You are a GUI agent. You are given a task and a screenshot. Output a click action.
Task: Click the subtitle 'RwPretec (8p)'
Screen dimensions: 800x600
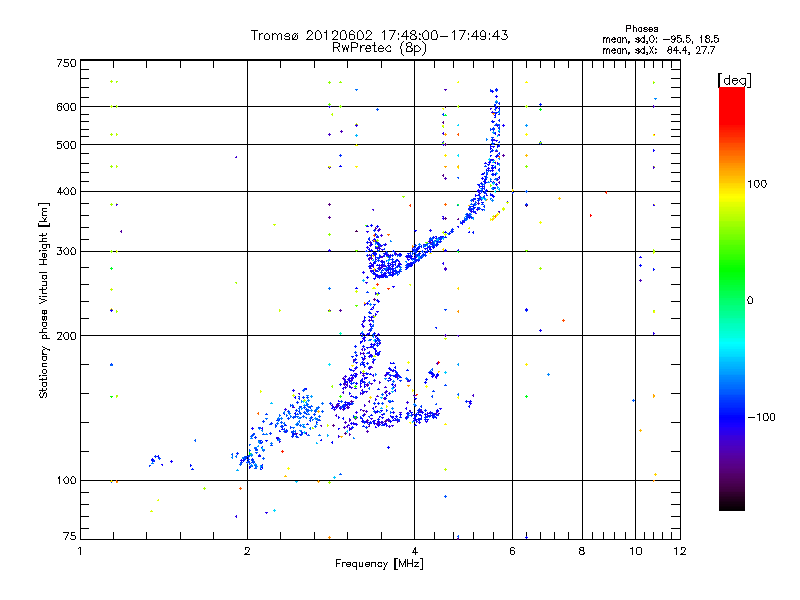click(x=379, y=48)
